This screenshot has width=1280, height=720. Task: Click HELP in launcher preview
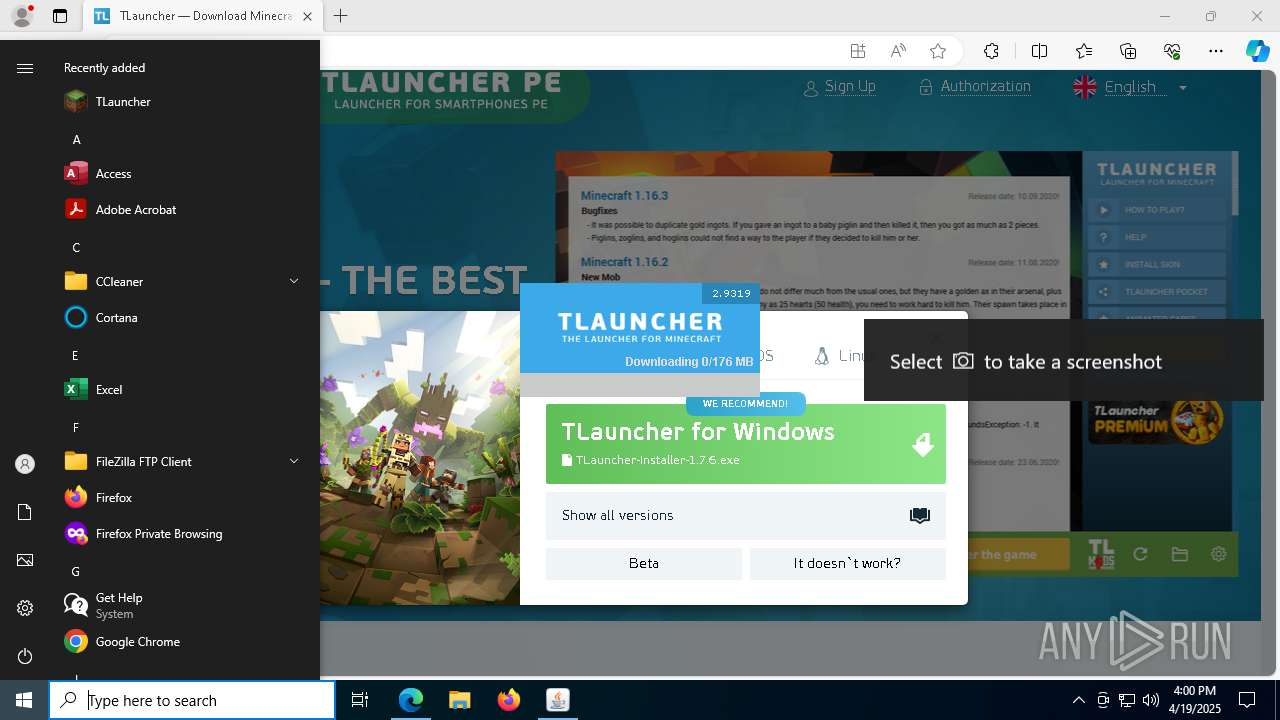click(1157, 237)
